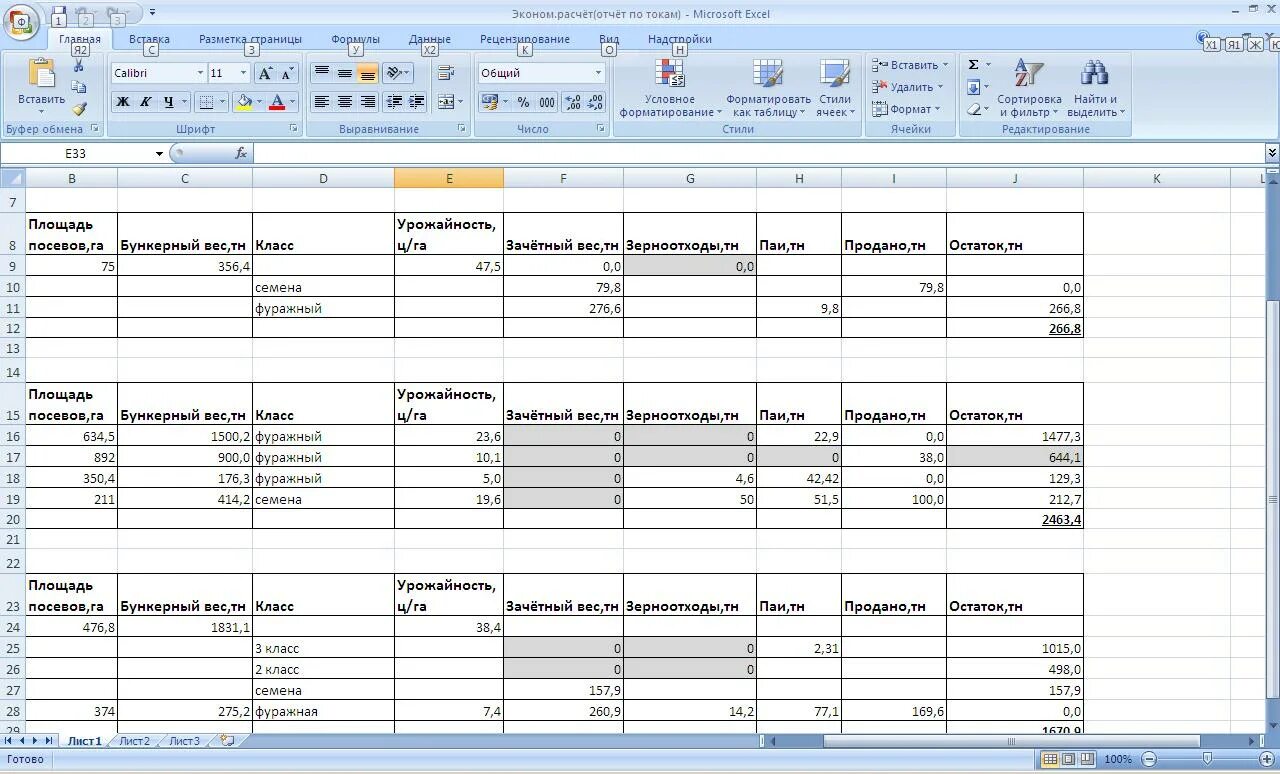Click the fill color bucket icon

(x=243, y=102)
